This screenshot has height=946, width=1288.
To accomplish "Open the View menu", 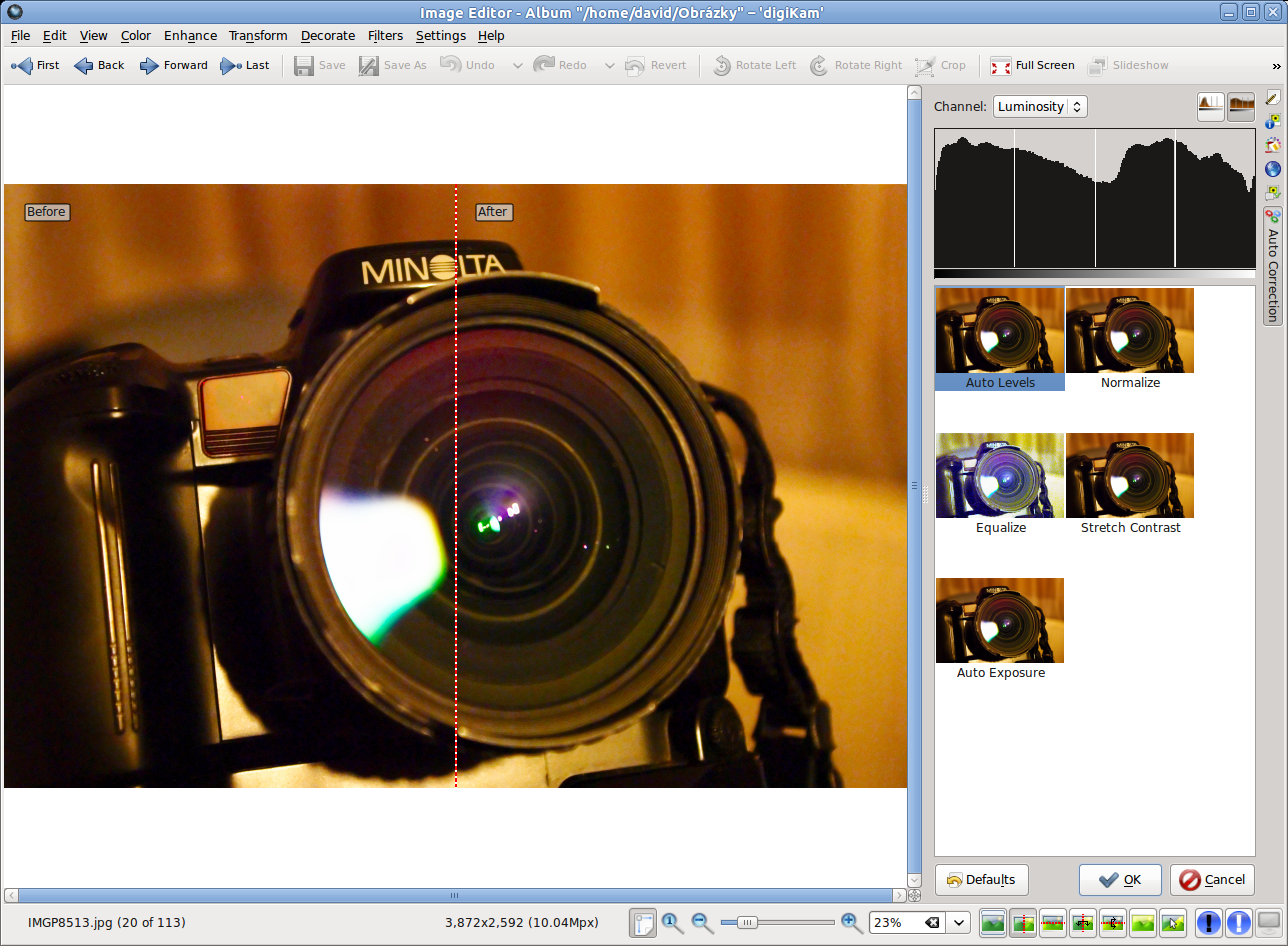I will (94, 35).
